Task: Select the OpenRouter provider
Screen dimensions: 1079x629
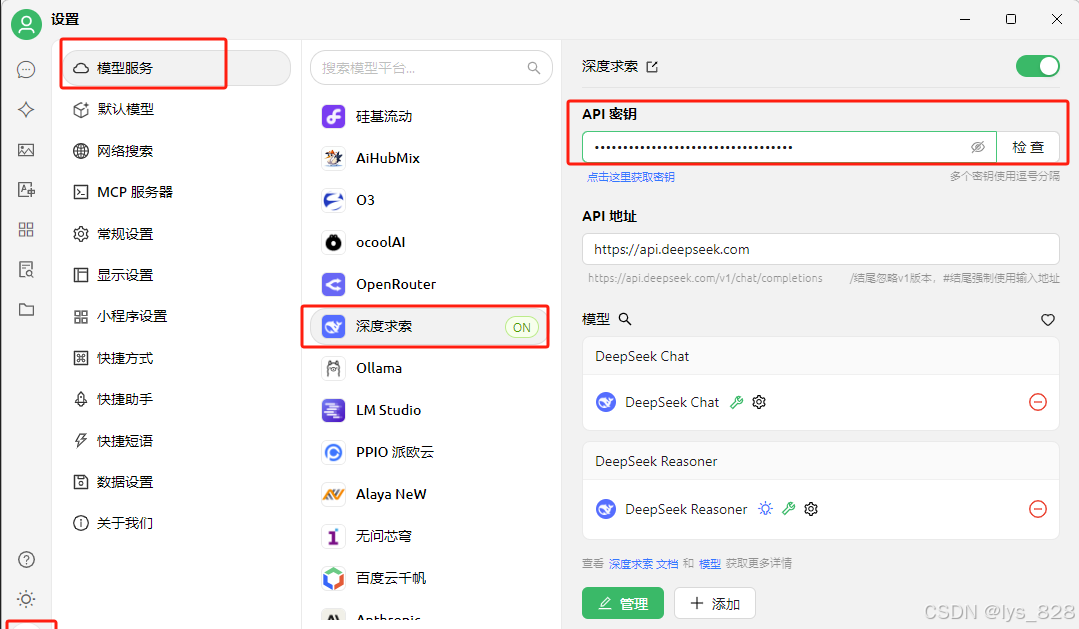Action: tap(431, 284)
